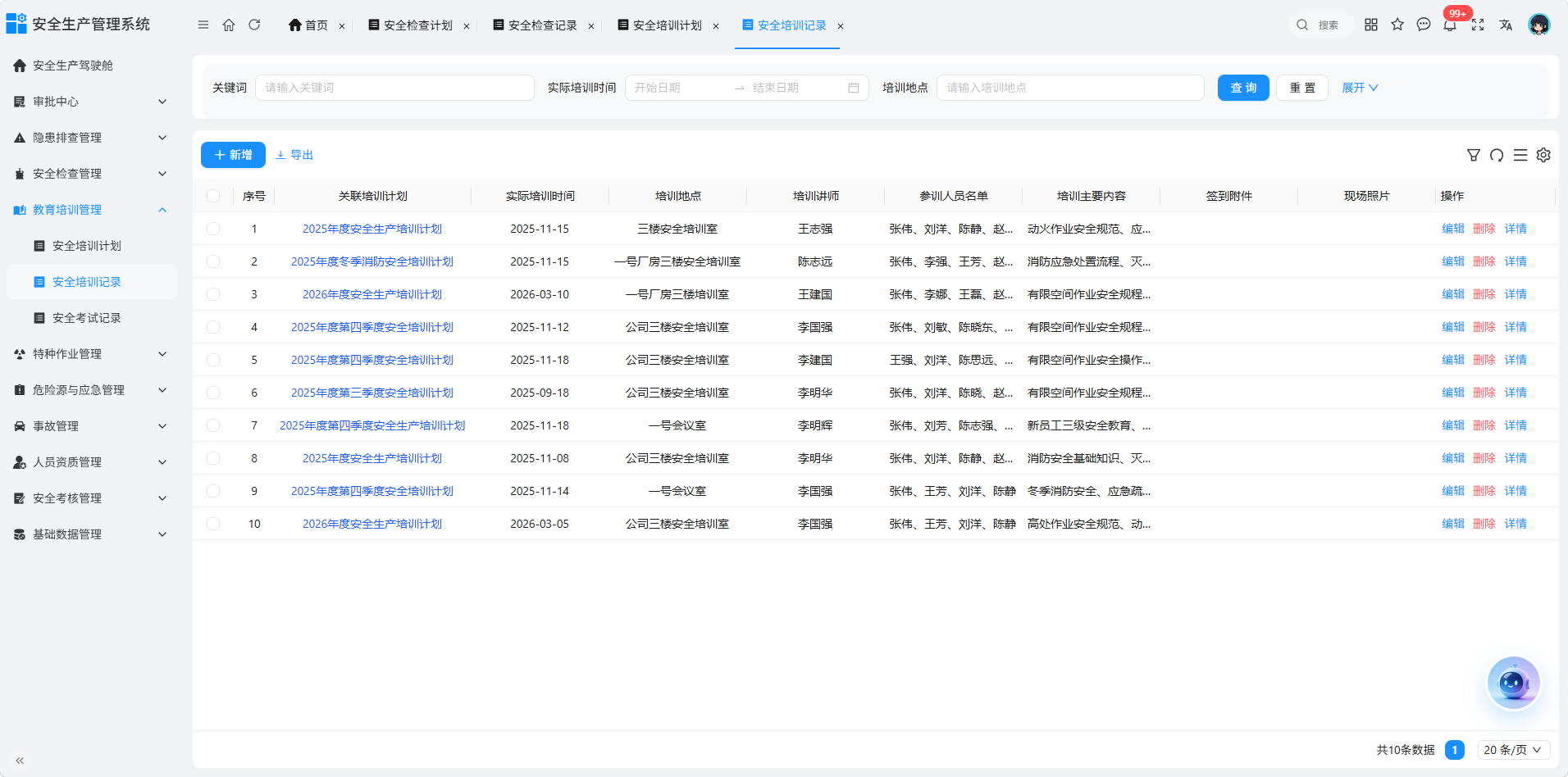Expand the 特种作业管理 sidebar menu
The image size is (1568, 777).
coord(91,354)
